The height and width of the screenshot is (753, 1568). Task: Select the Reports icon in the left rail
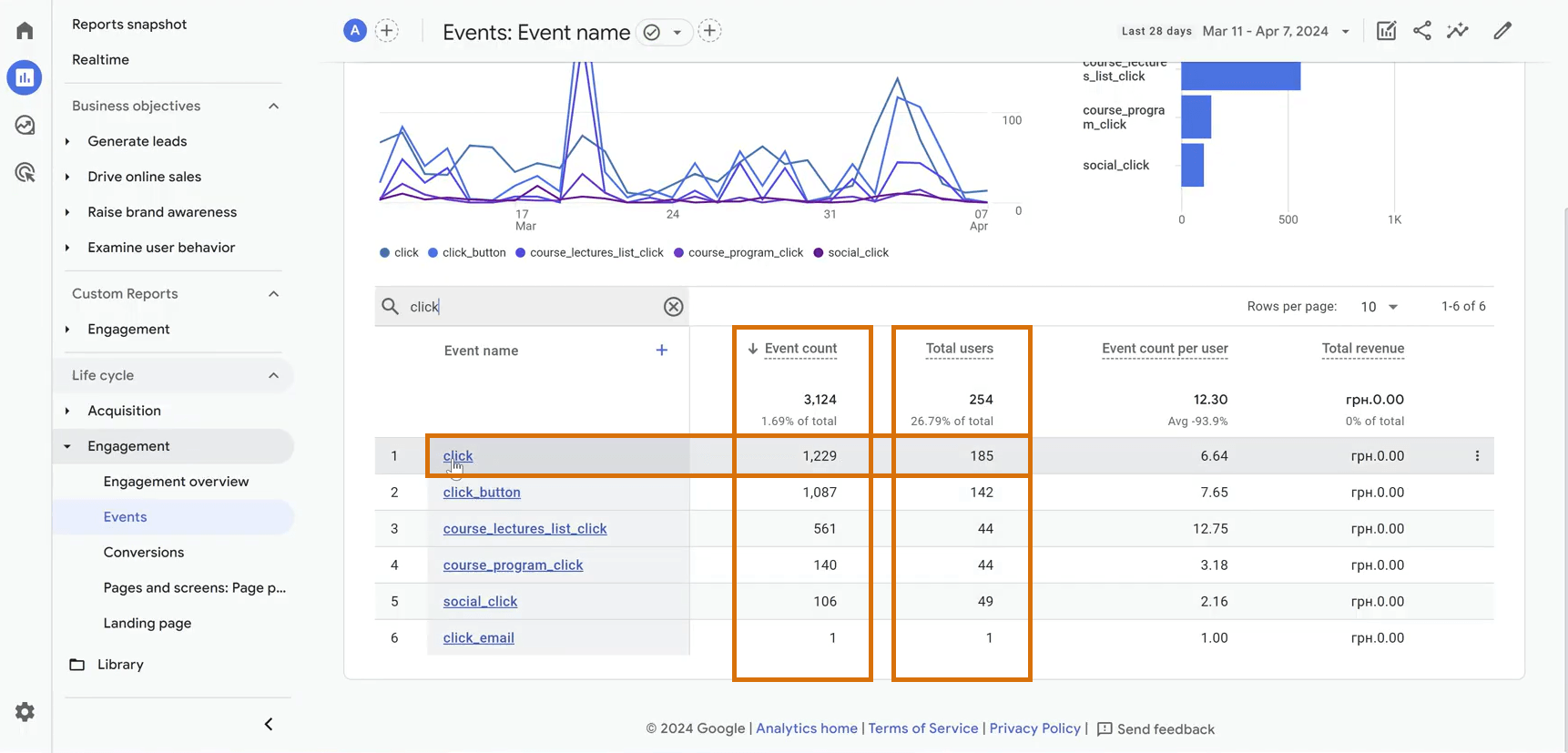click(x=25, y=77)
